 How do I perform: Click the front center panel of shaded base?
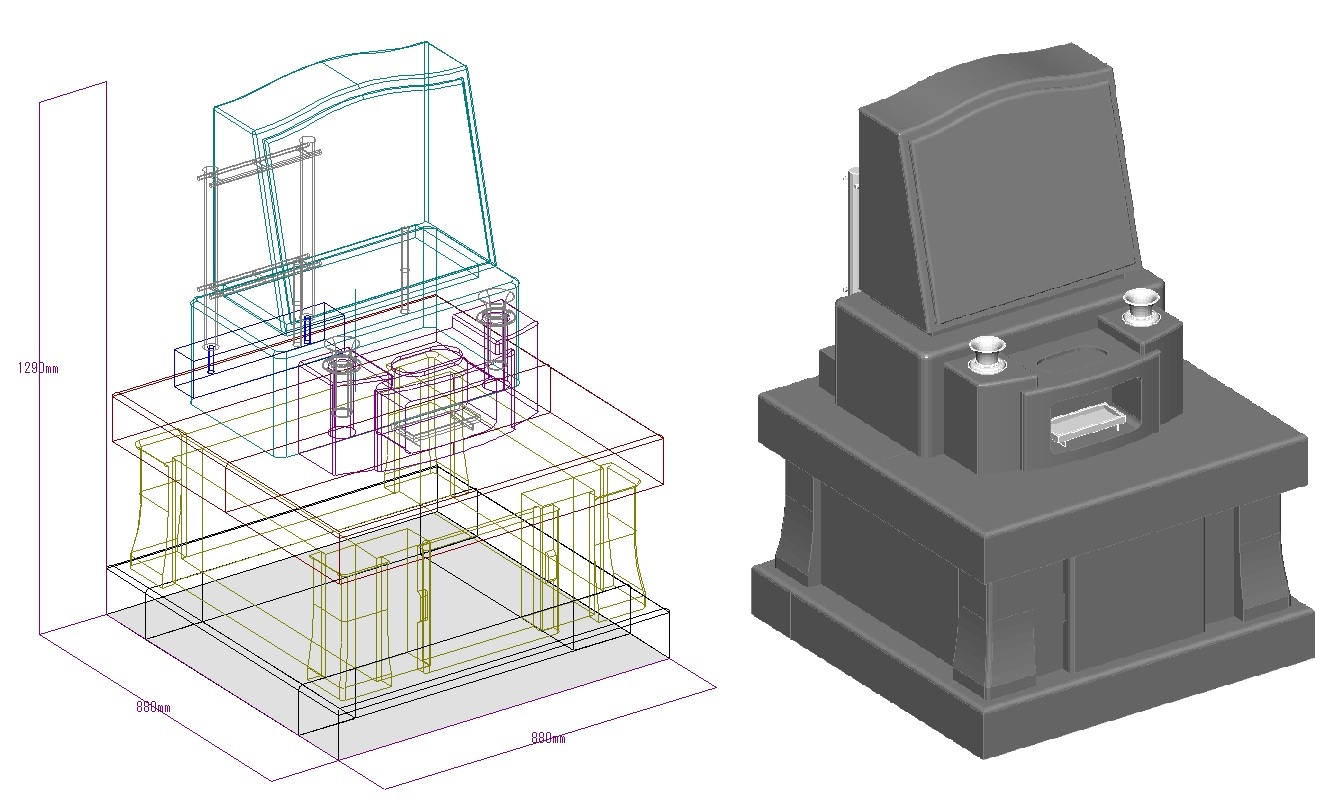(1130, 600)
